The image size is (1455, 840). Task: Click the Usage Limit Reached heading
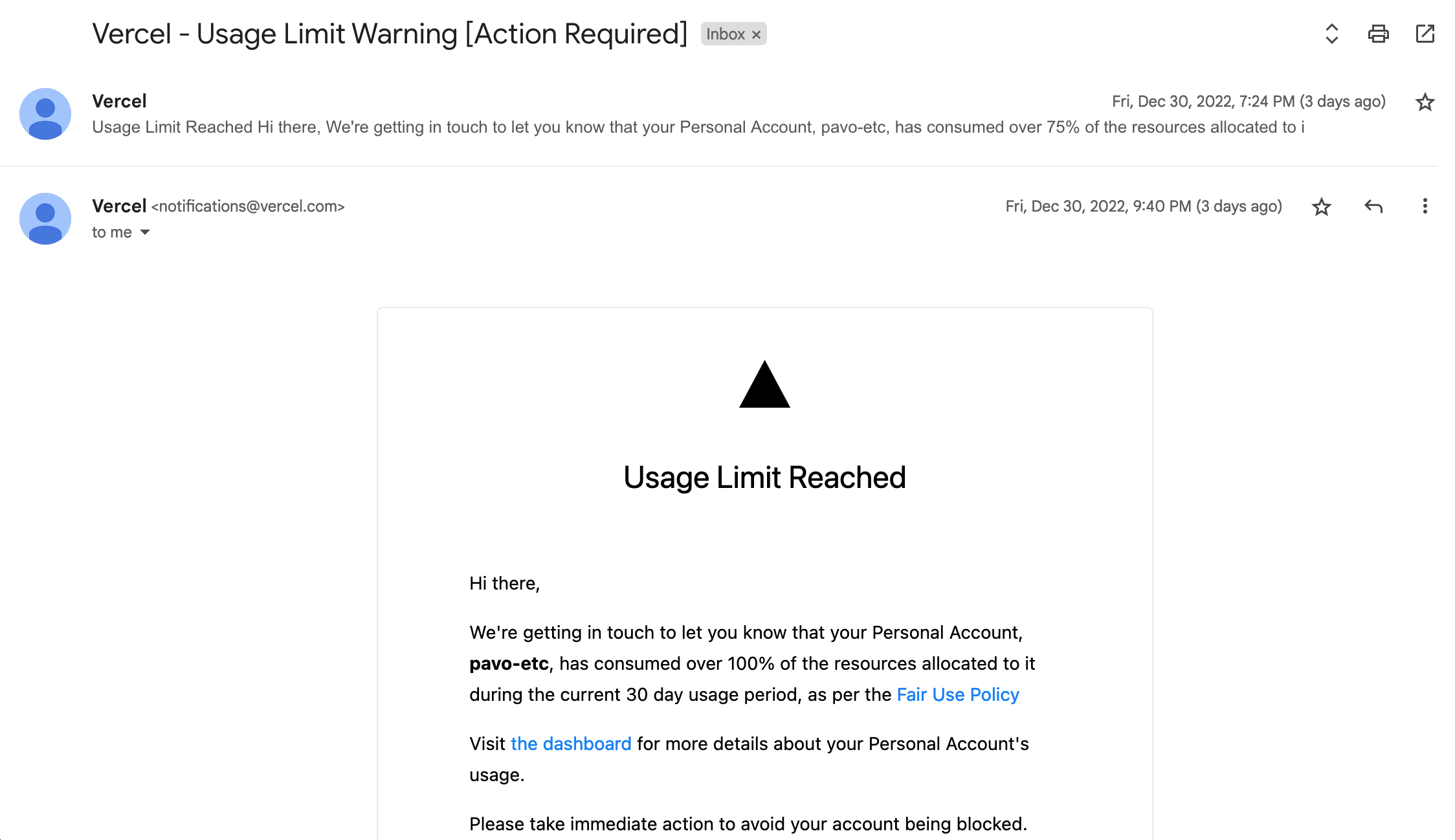coord(764,478)
